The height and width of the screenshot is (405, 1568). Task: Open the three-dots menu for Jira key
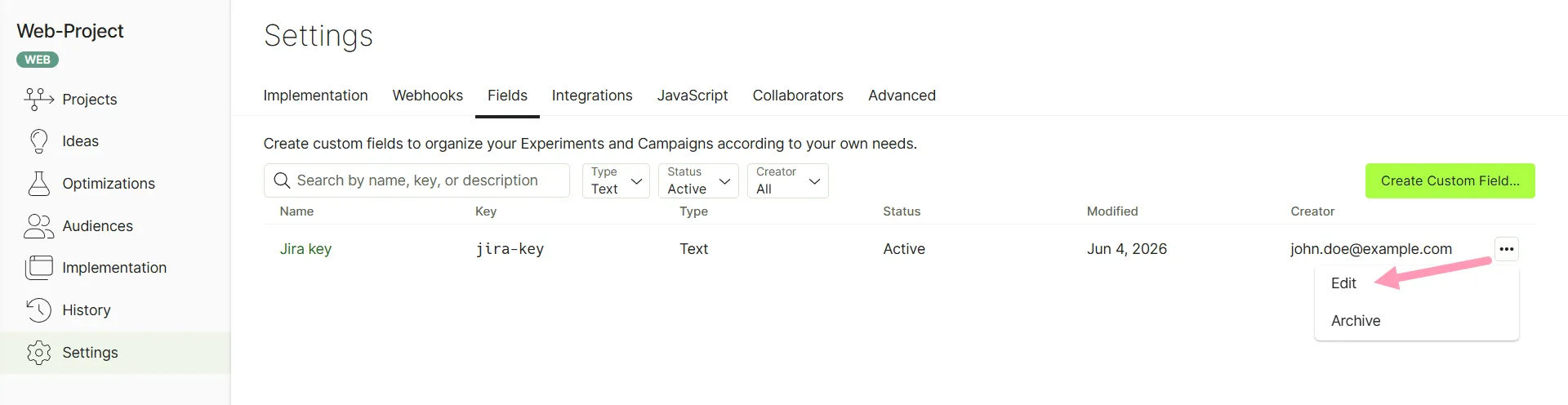pos(1507,249)
